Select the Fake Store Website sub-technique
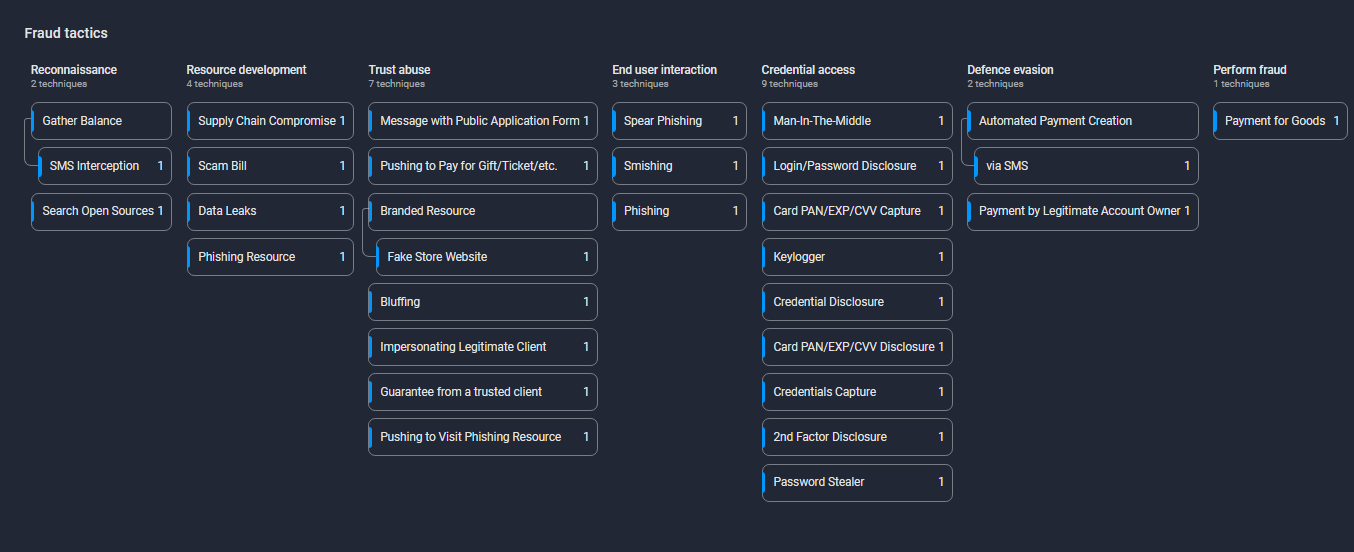 pyautogui.click(x=486, y=257)
